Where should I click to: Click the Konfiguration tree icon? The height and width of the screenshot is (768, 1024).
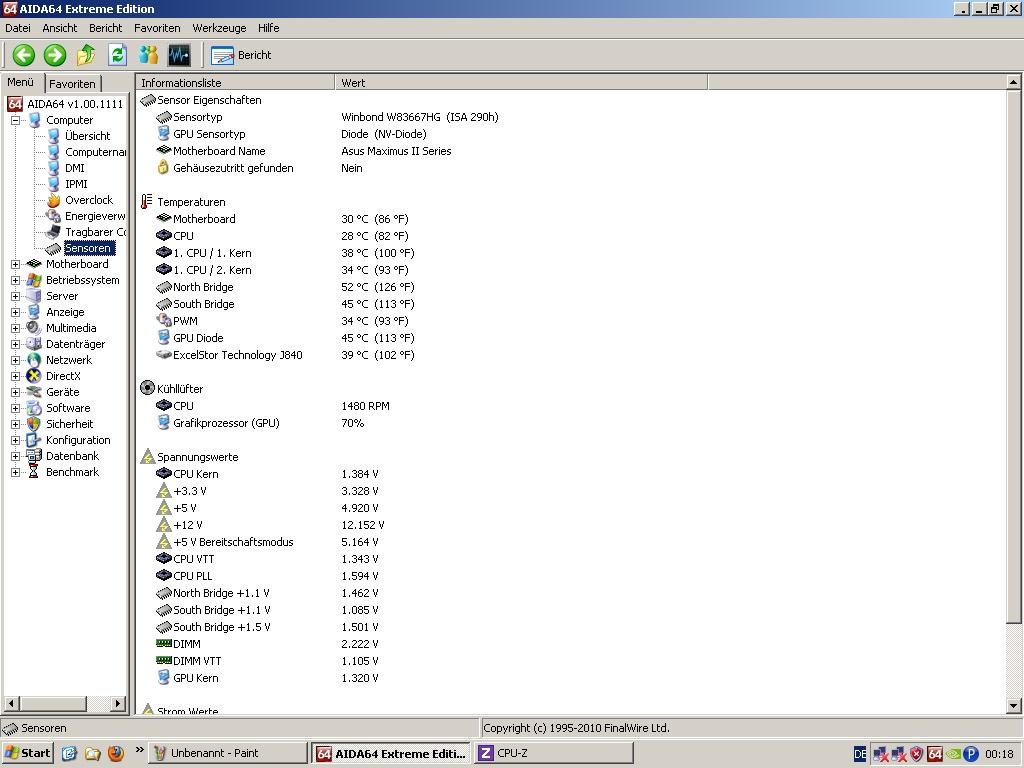pos(34,440)
